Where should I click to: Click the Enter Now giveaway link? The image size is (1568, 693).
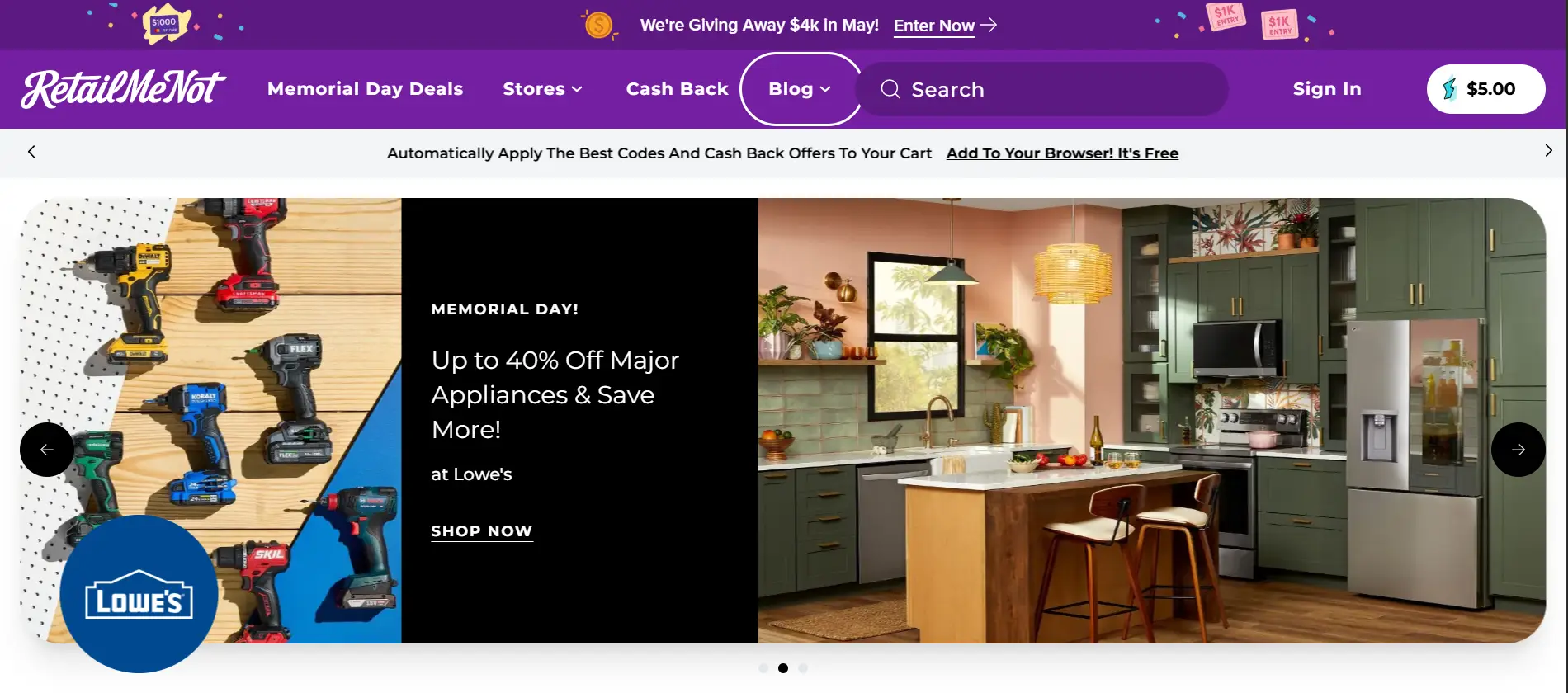[x=933, y=26]
